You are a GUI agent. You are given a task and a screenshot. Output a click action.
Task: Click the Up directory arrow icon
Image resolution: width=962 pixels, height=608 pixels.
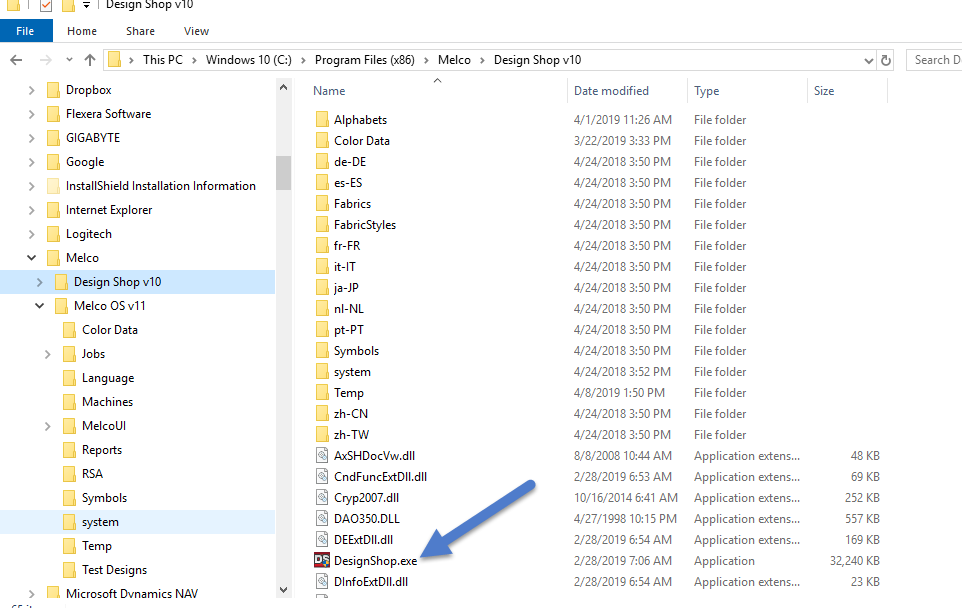click(x=90, y=60)
